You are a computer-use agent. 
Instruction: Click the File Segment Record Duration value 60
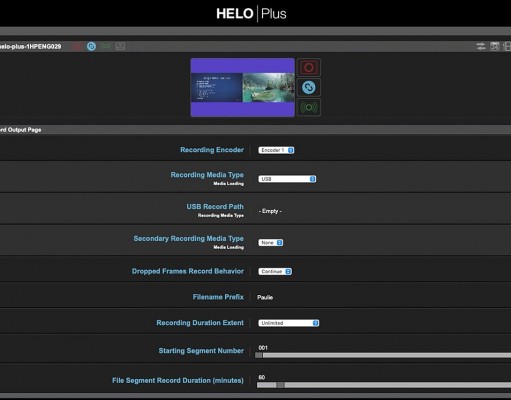click(x=262, y=377)
